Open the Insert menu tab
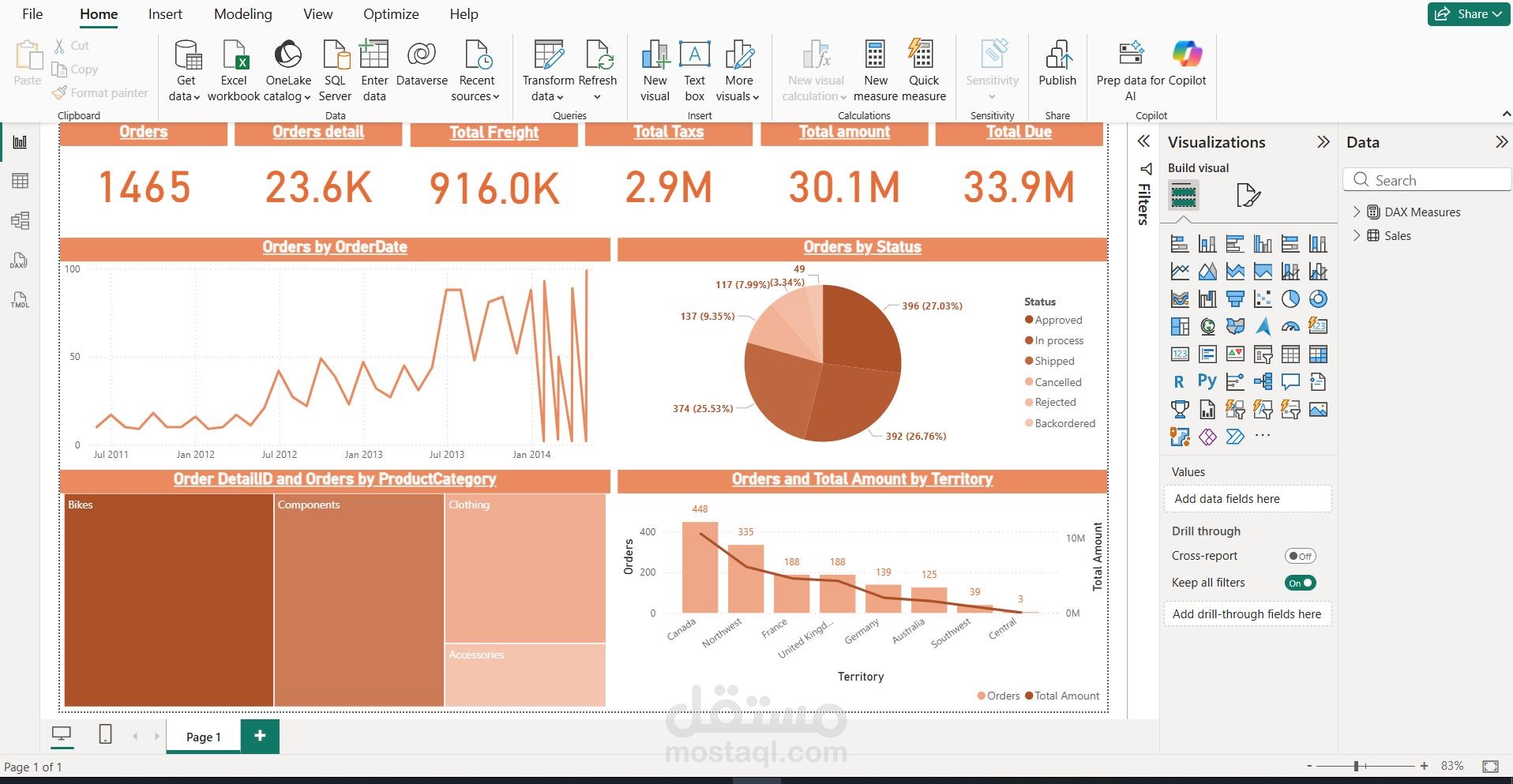Screen dimensions: 1513x784 (x=164, y=13)
